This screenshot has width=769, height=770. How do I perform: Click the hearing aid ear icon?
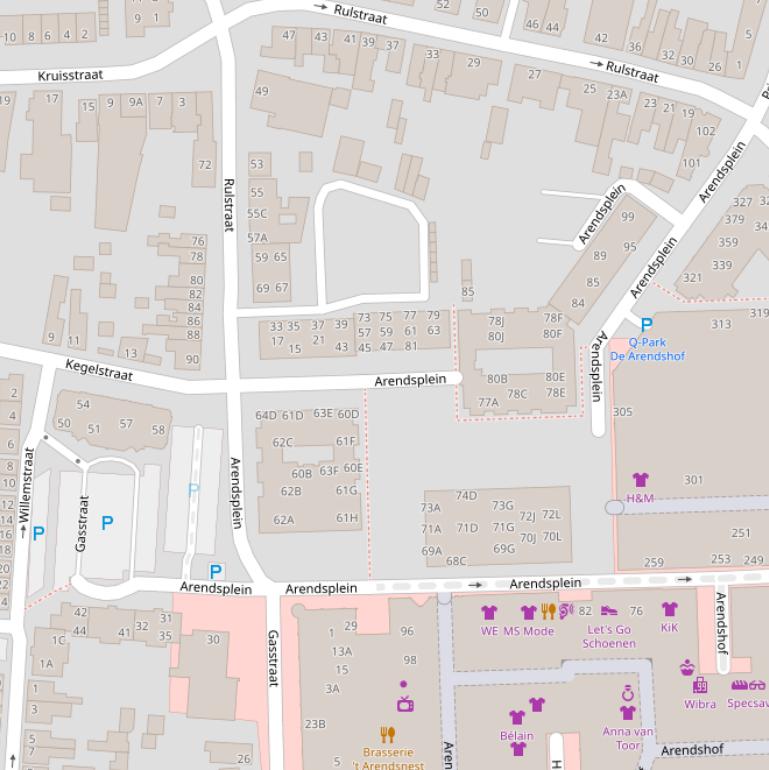(566, 610)
